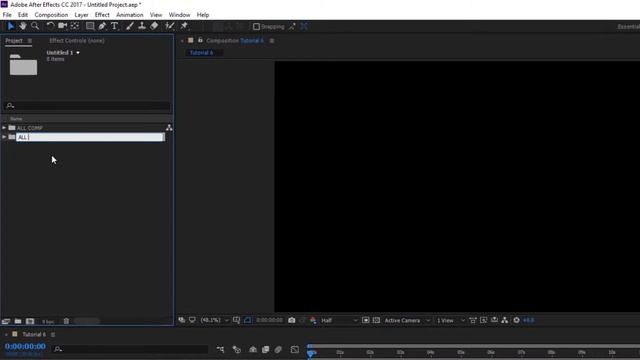
Task: Click the timeline current timecode 0:00:00:00
Action: coord(25,347)
